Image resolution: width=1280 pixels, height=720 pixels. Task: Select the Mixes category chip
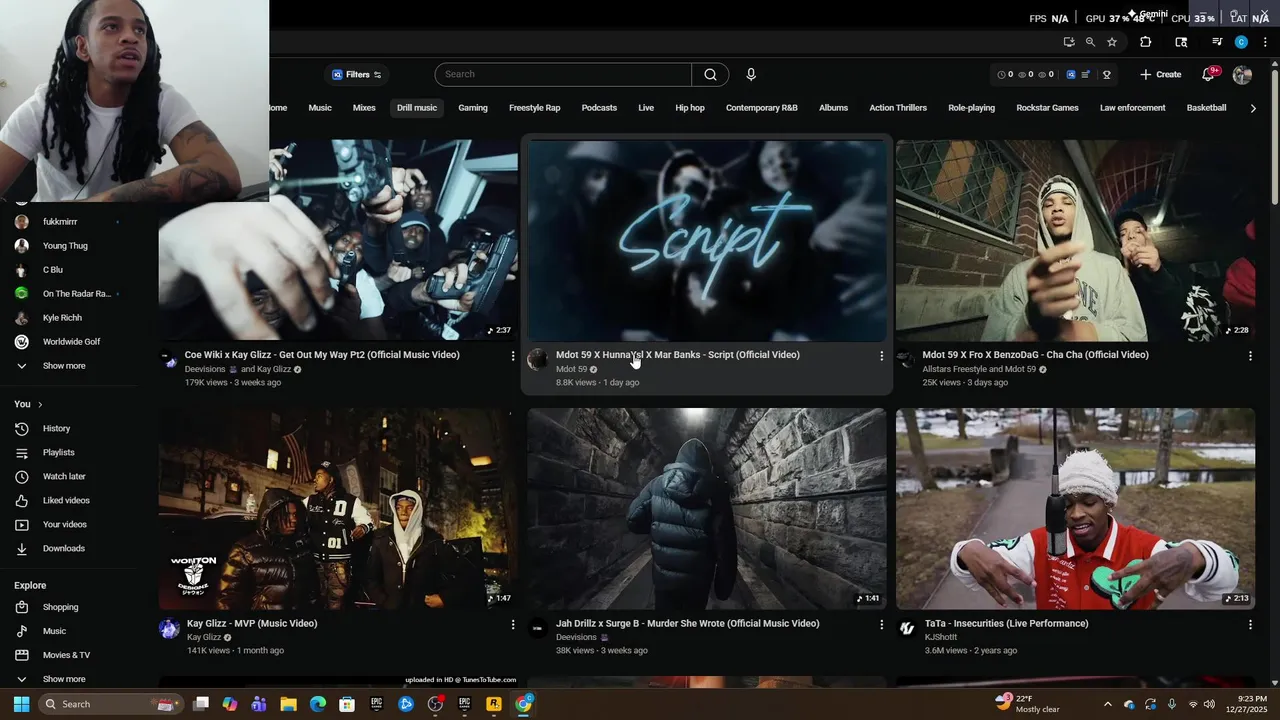coord(364,108)
